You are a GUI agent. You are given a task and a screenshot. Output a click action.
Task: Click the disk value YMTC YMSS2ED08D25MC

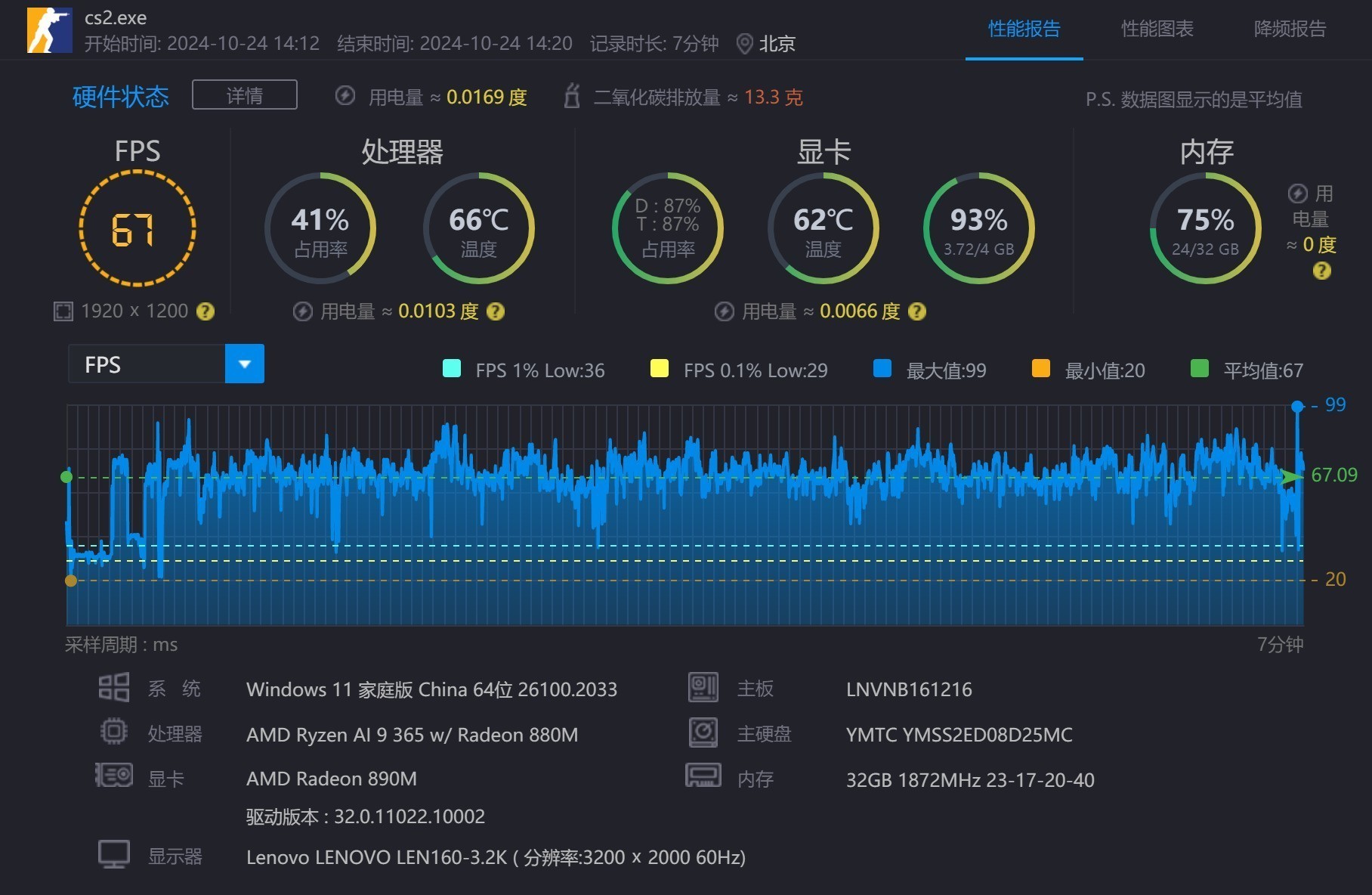click(959, 735)
